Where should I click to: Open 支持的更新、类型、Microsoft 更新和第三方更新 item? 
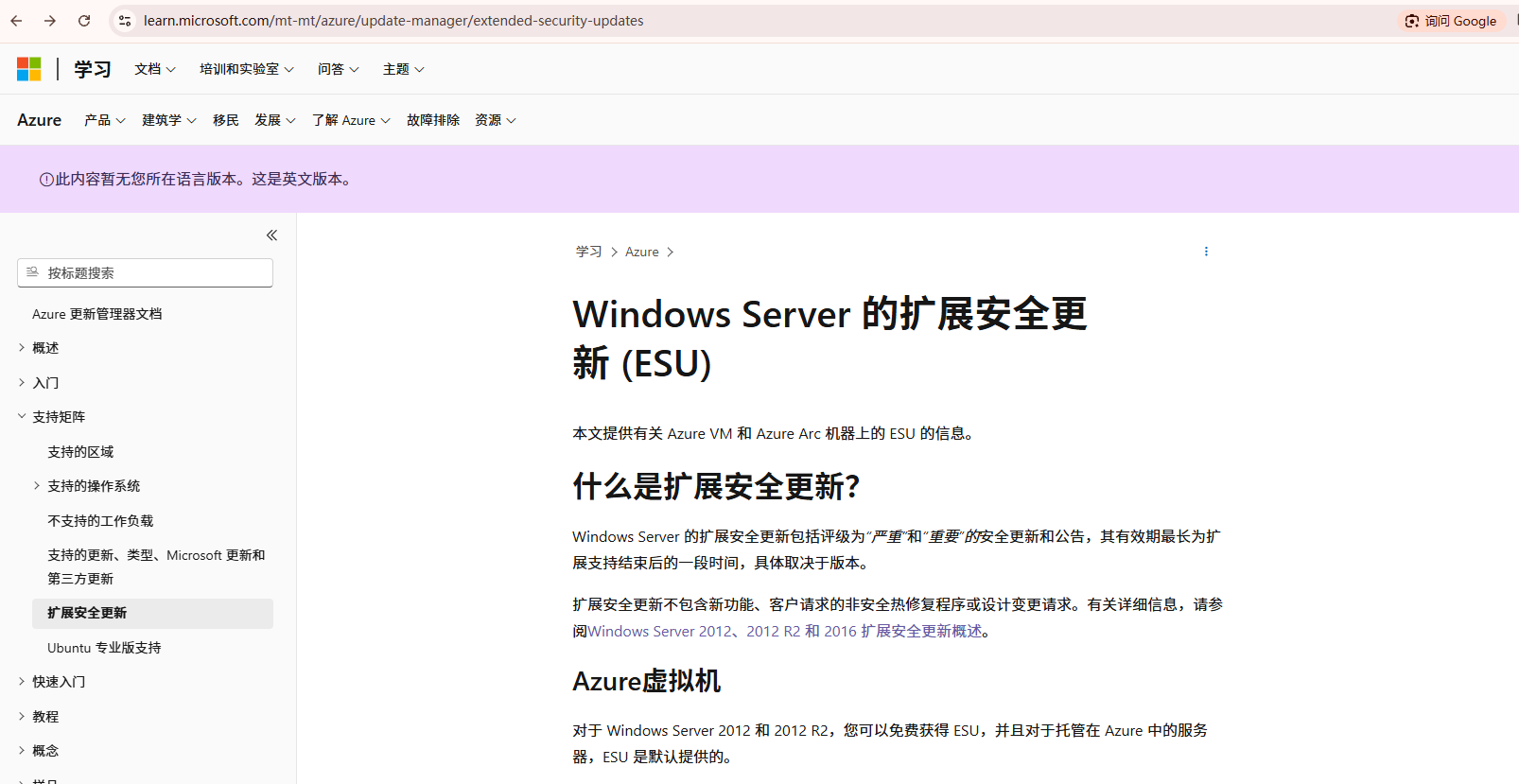pos(156,566)
